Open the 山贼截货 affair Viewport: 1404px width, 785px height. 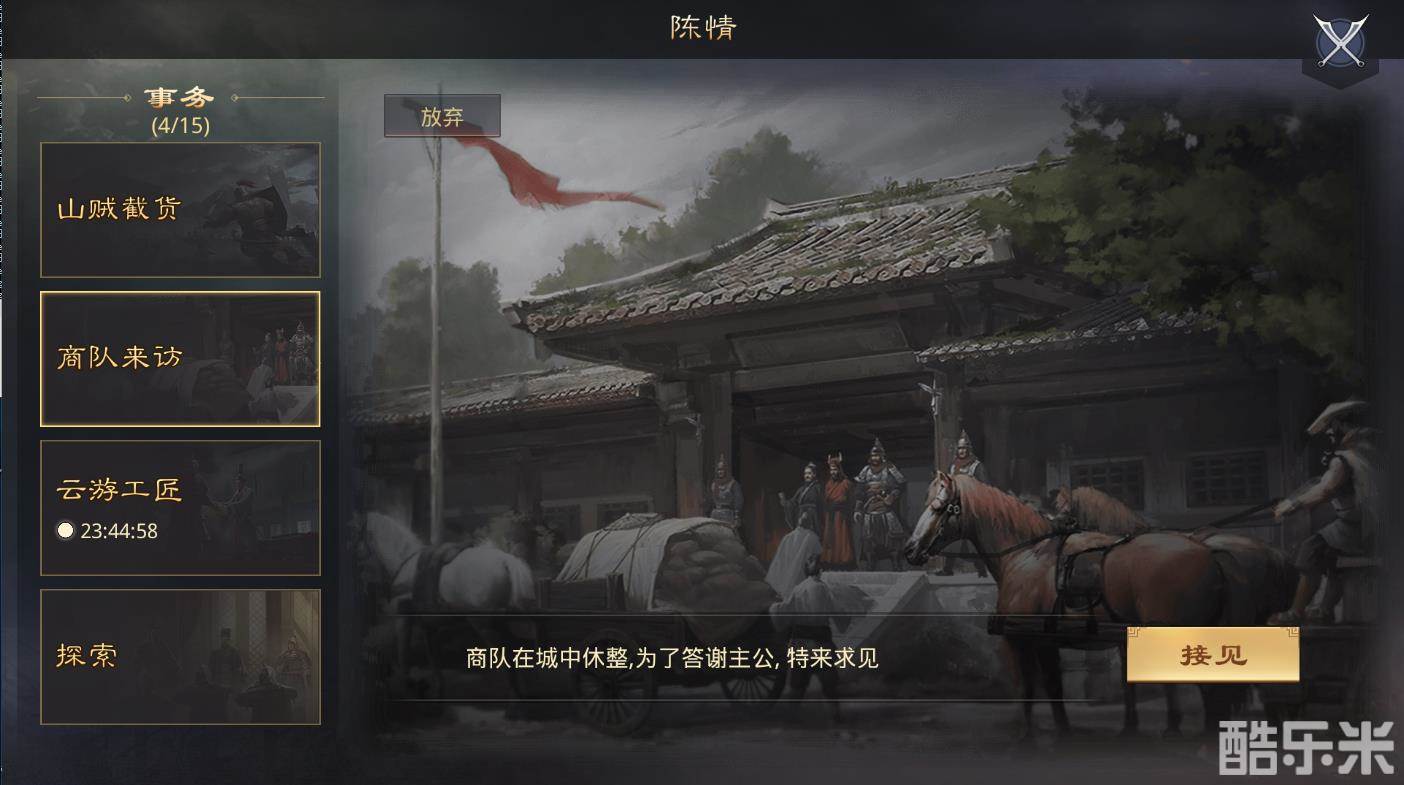point(180,210)
